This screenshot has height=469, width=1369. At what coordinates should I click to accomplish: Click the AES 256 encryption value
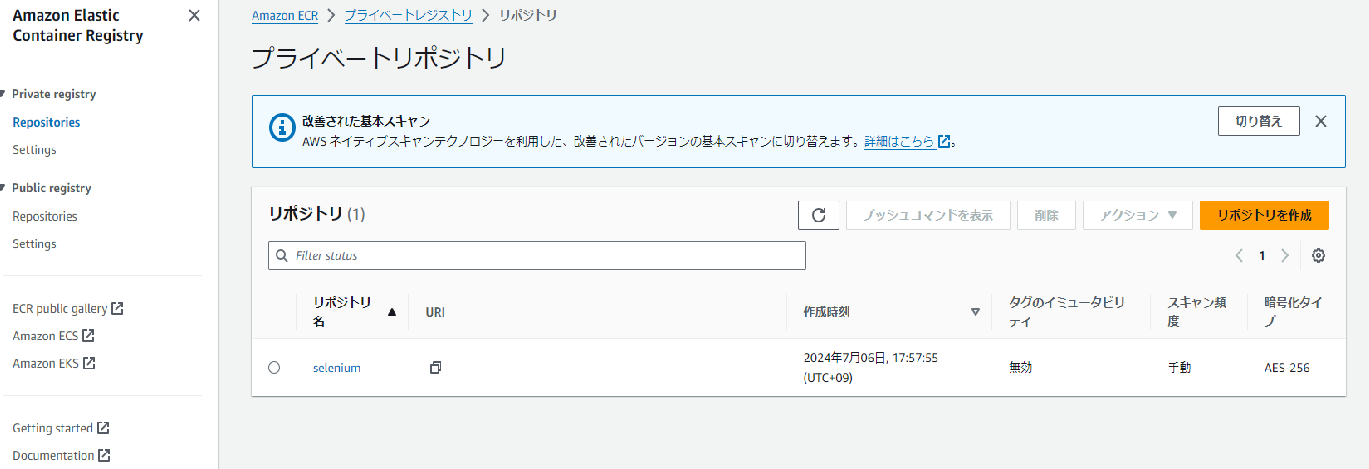click(1287, 368)
